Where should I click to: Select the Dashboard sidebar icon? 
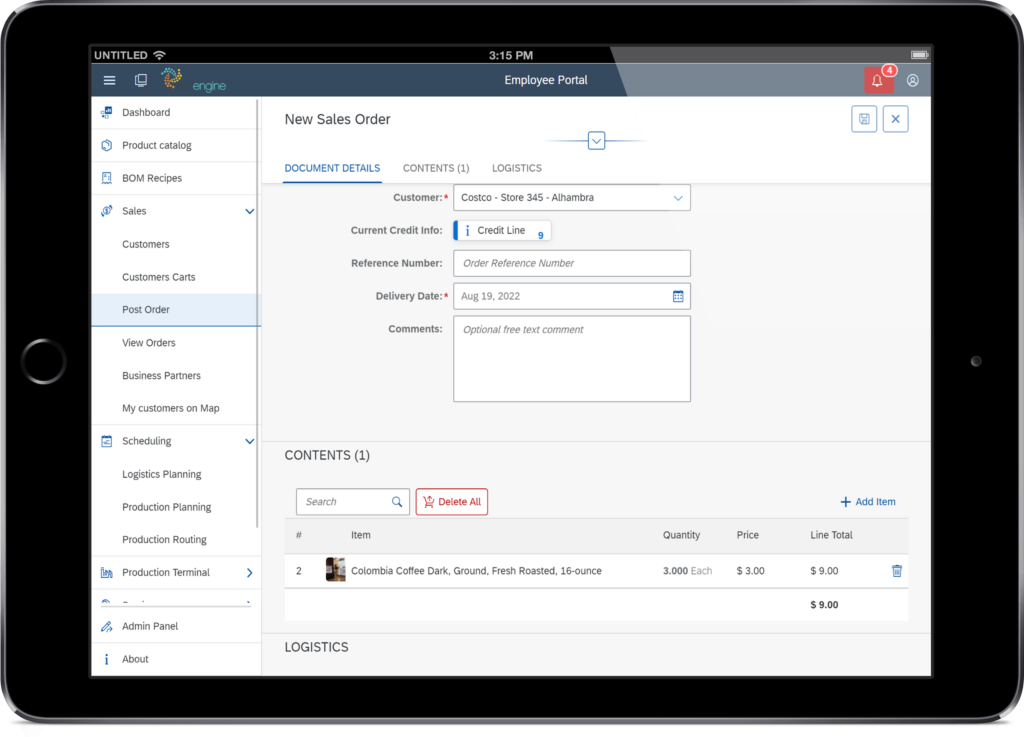(x=105, y=112)
